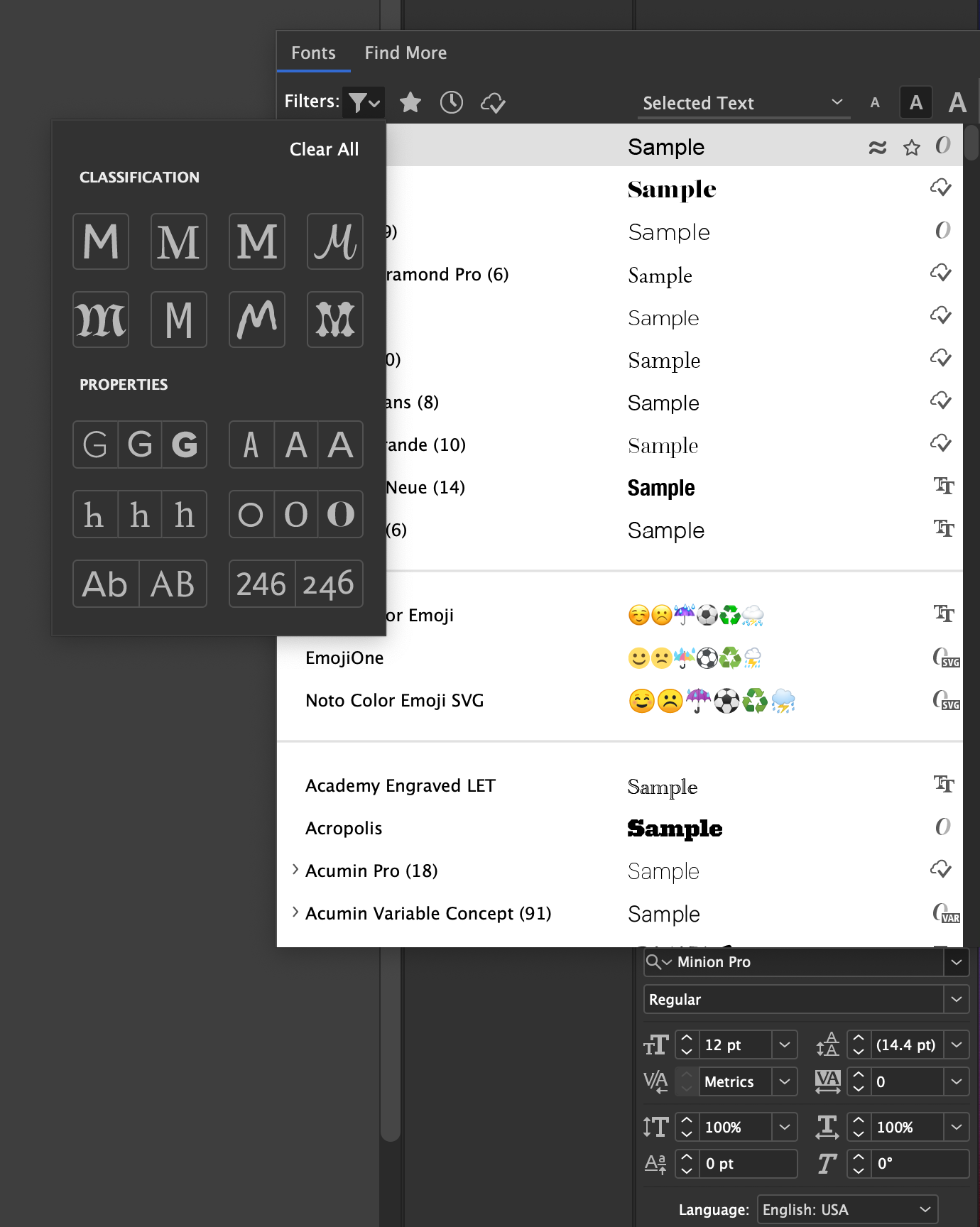Choose small sample text size
The image size is (980, 1227).
pyautogui.click(x=875, y=103)
